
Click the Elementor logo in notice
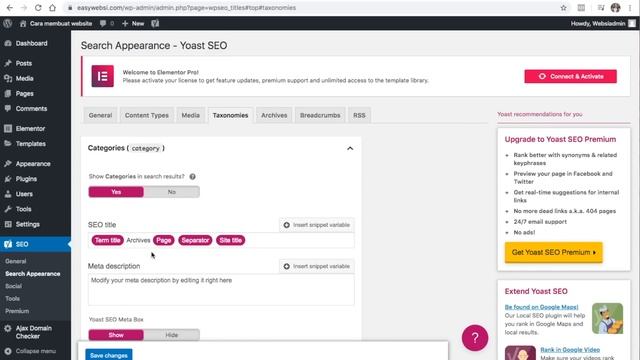102,76
